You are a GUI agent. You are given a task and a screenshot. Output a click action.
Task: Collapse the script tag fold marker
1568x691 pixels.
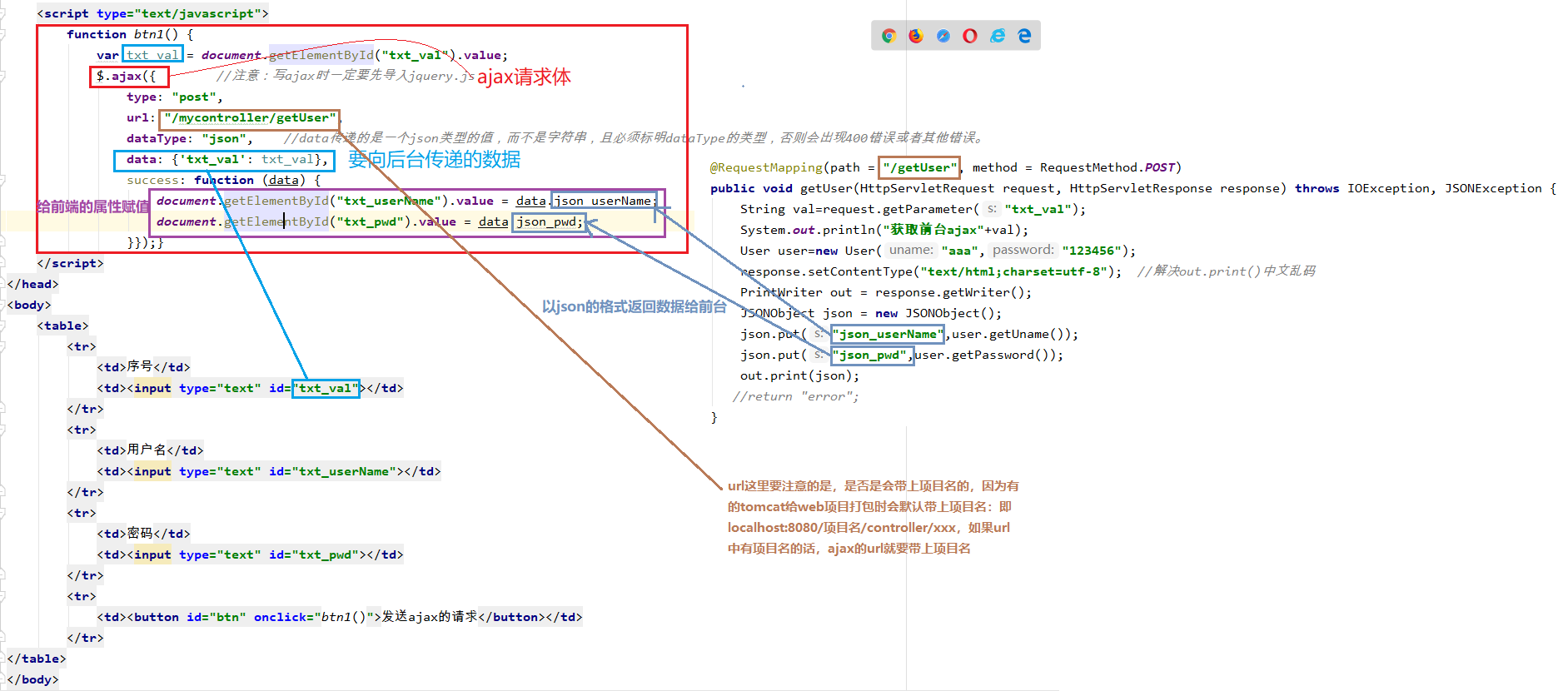point(2,14)
